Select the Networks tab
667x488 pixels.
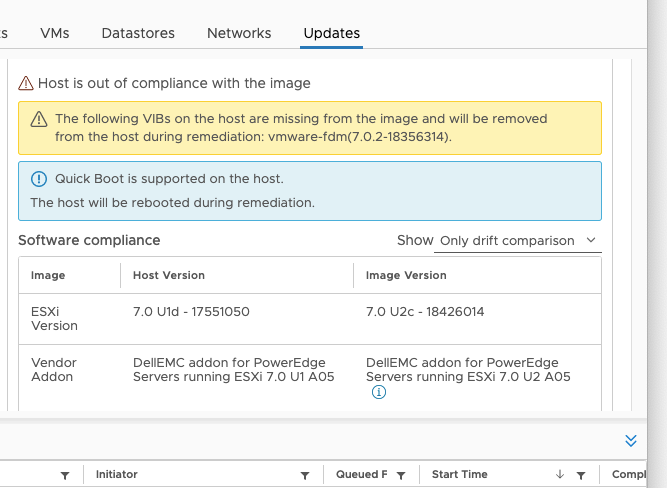coord(239,33)
